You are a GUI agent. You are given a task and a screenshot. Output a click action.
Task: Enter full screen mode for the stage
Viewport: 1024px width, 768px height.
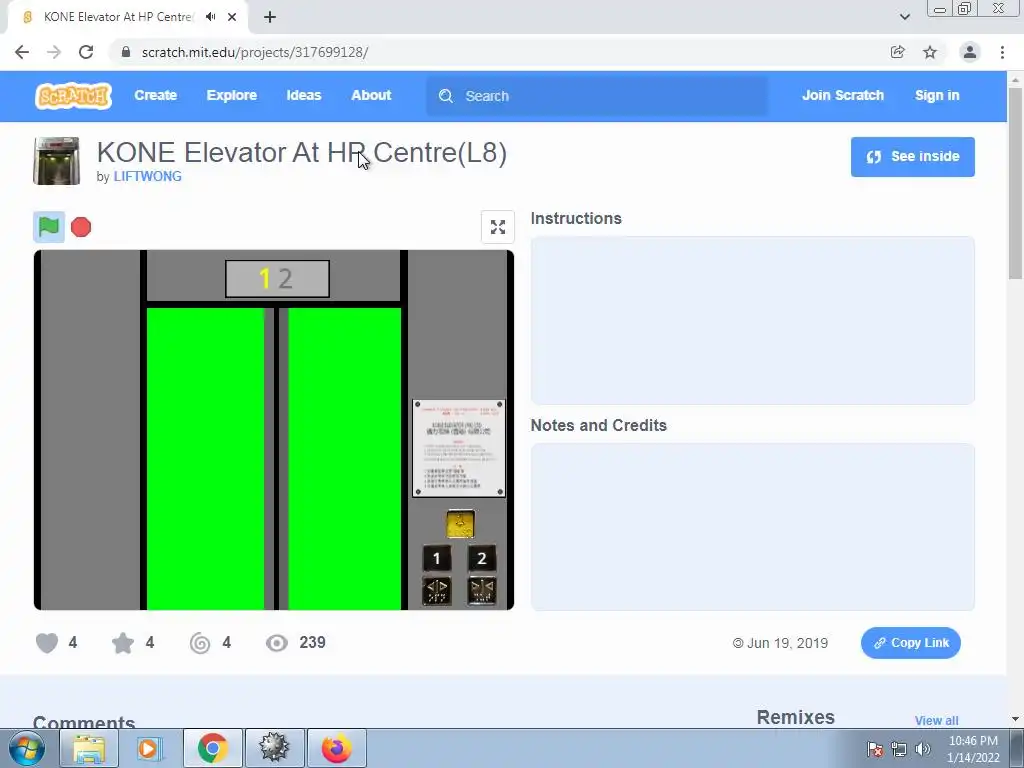(498, 227)
